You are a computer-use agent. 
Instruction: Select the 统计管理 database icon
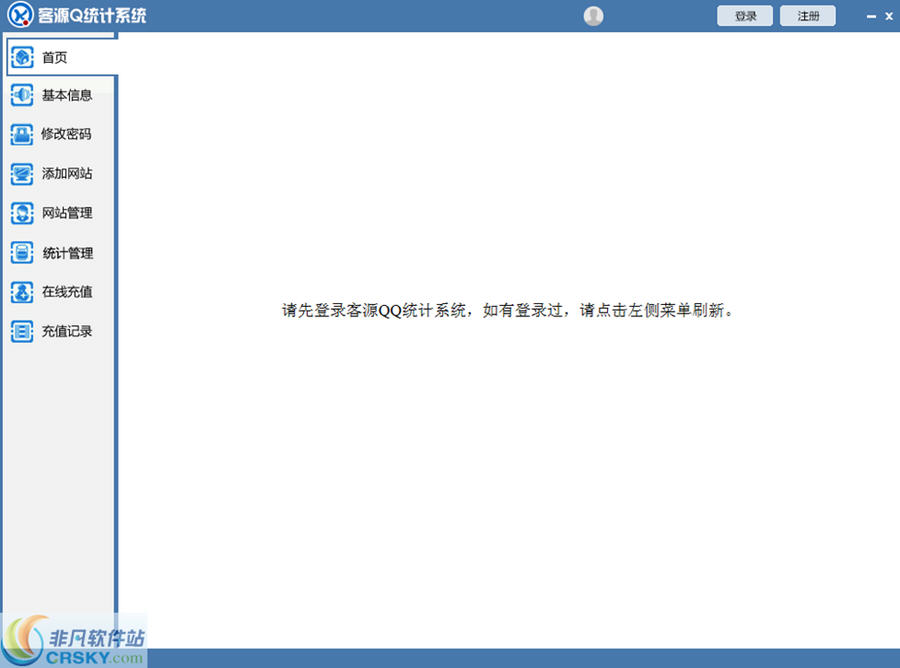[22, 253]
